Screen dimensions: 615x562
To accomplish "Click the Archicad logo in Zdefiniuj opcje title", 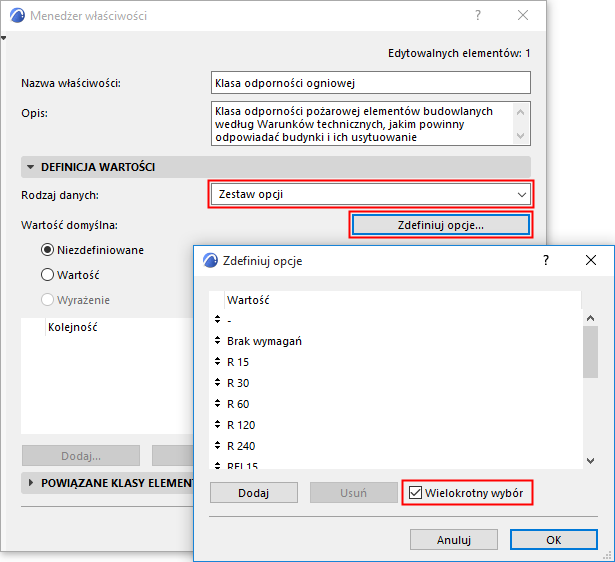I will tap(210, 260).
